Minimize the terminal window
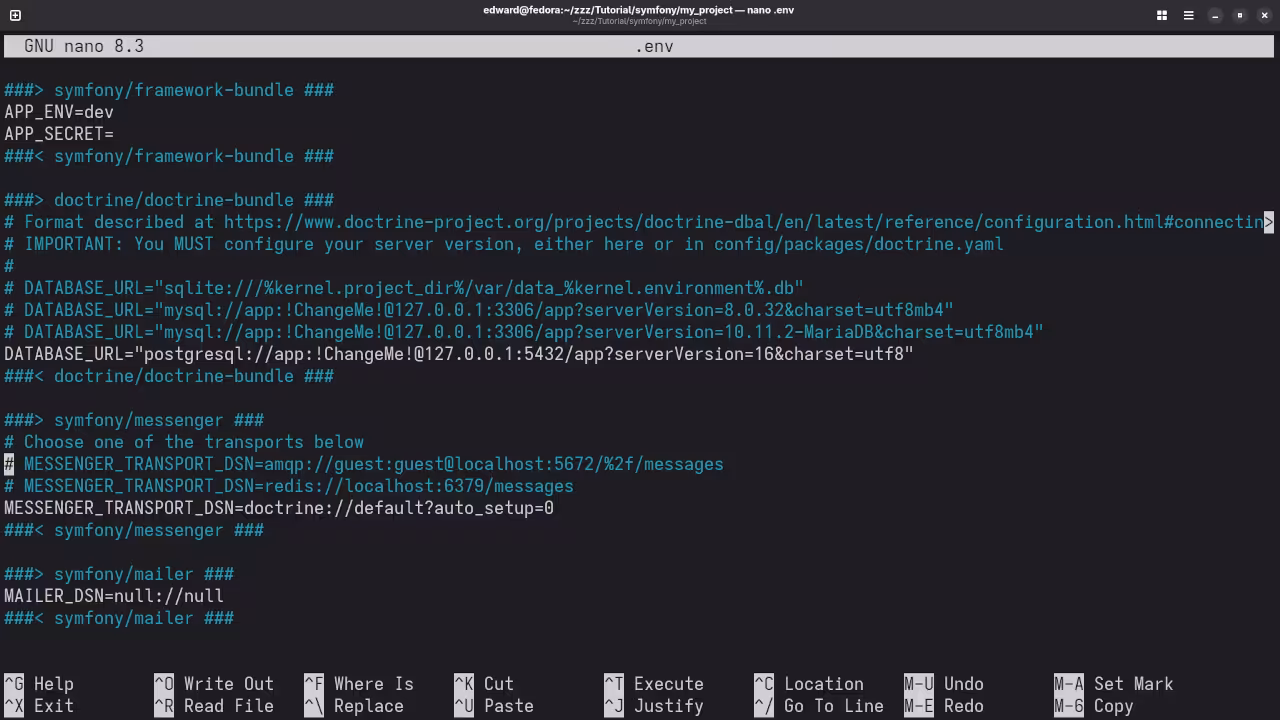The height and width of the screenshot is (720, 1280). click(x=1215, y=15)
